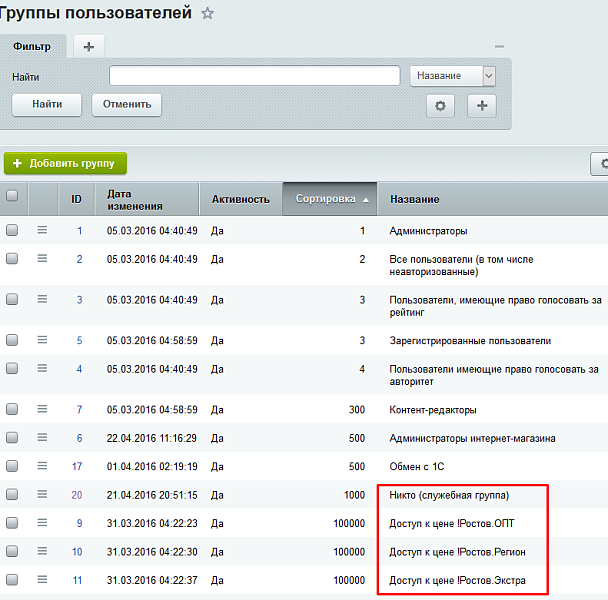Click the favorites star next to page title
Screen dimensions: 608x600
(208, 13)
